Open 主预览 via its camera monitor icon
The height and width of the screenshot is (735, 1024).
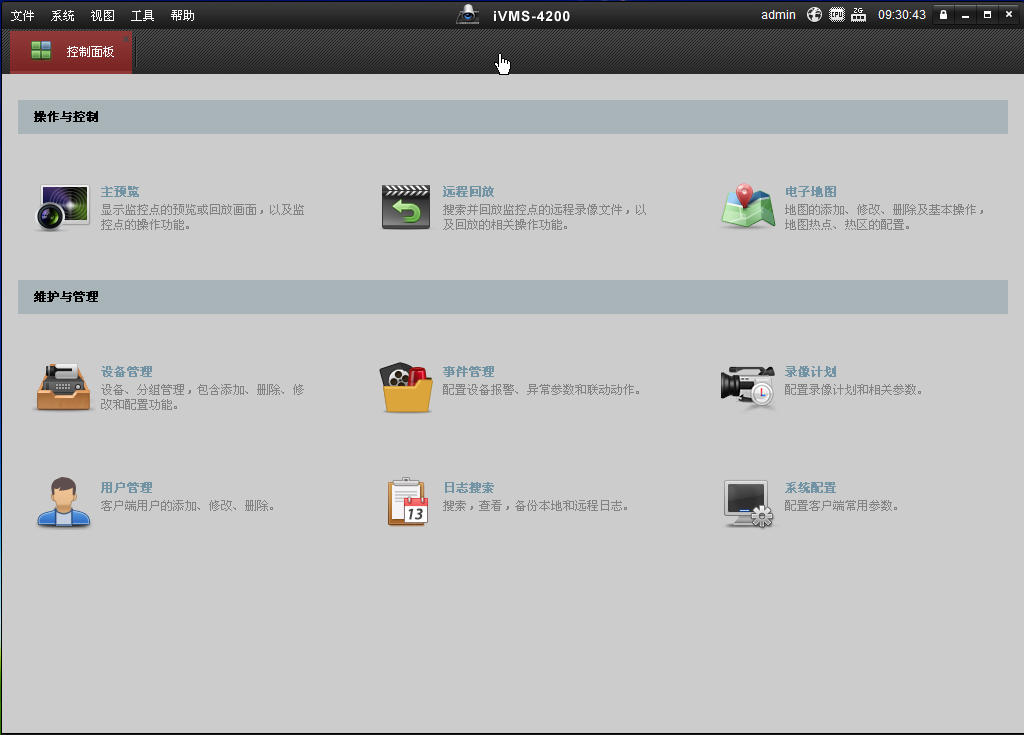tap(62, 208)
